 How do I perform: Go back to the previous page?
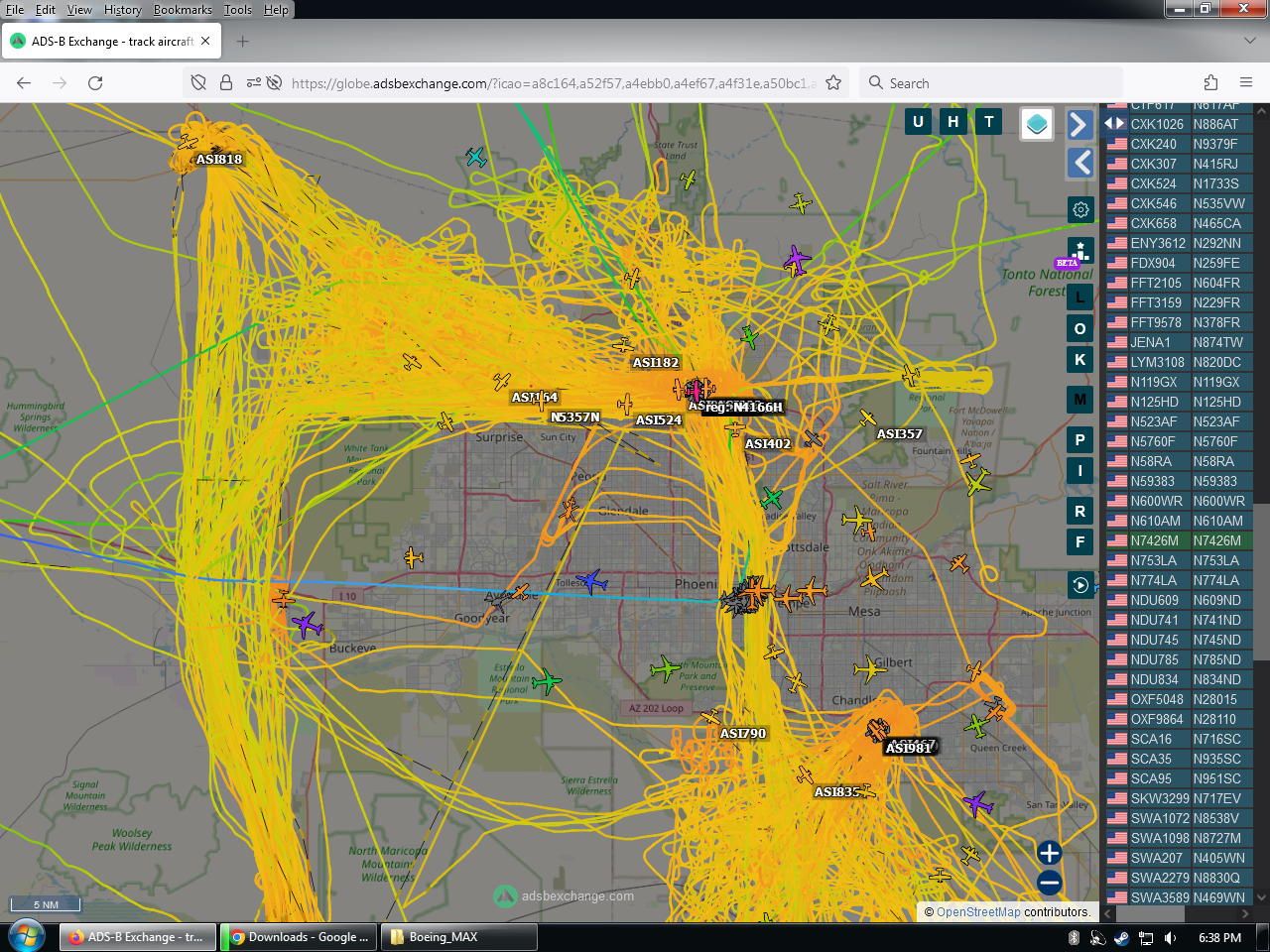[x=24, y=83]
